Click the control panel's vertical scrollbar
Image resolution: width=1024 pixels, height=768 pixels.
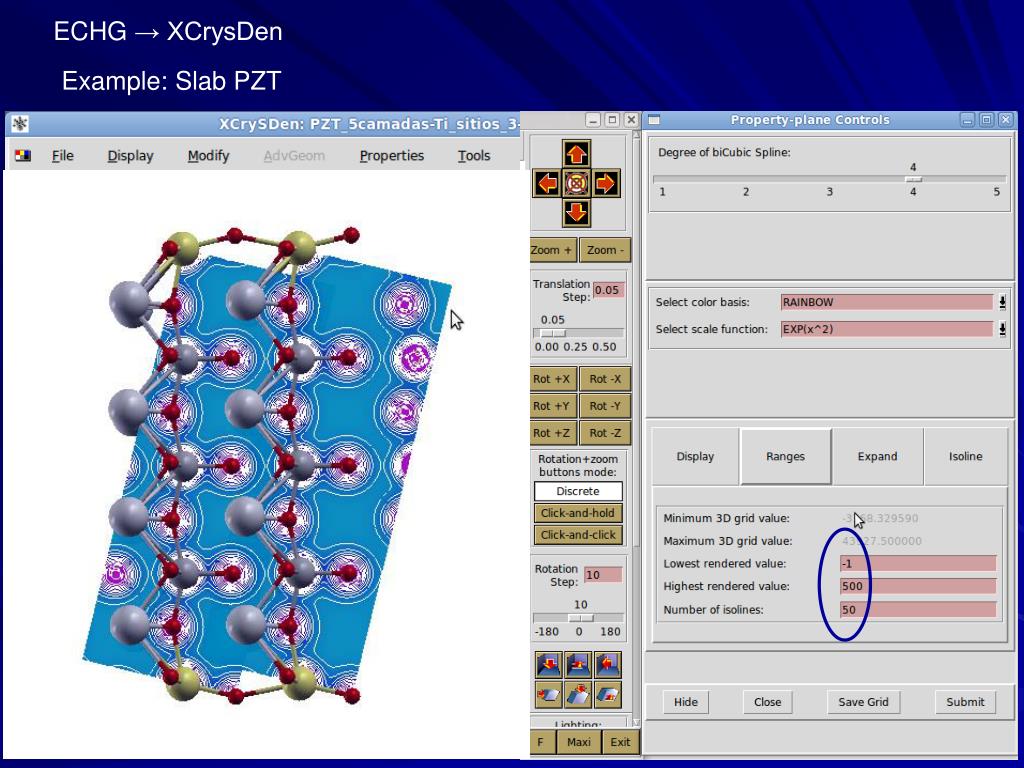(x=637, y=428)
